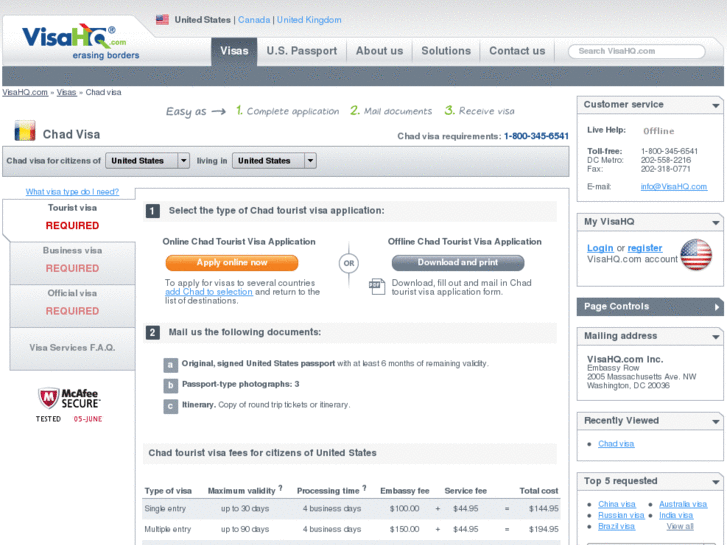Click the Single entry table row
The height and width of the screenshot is (545, 727).
(351, 509)
